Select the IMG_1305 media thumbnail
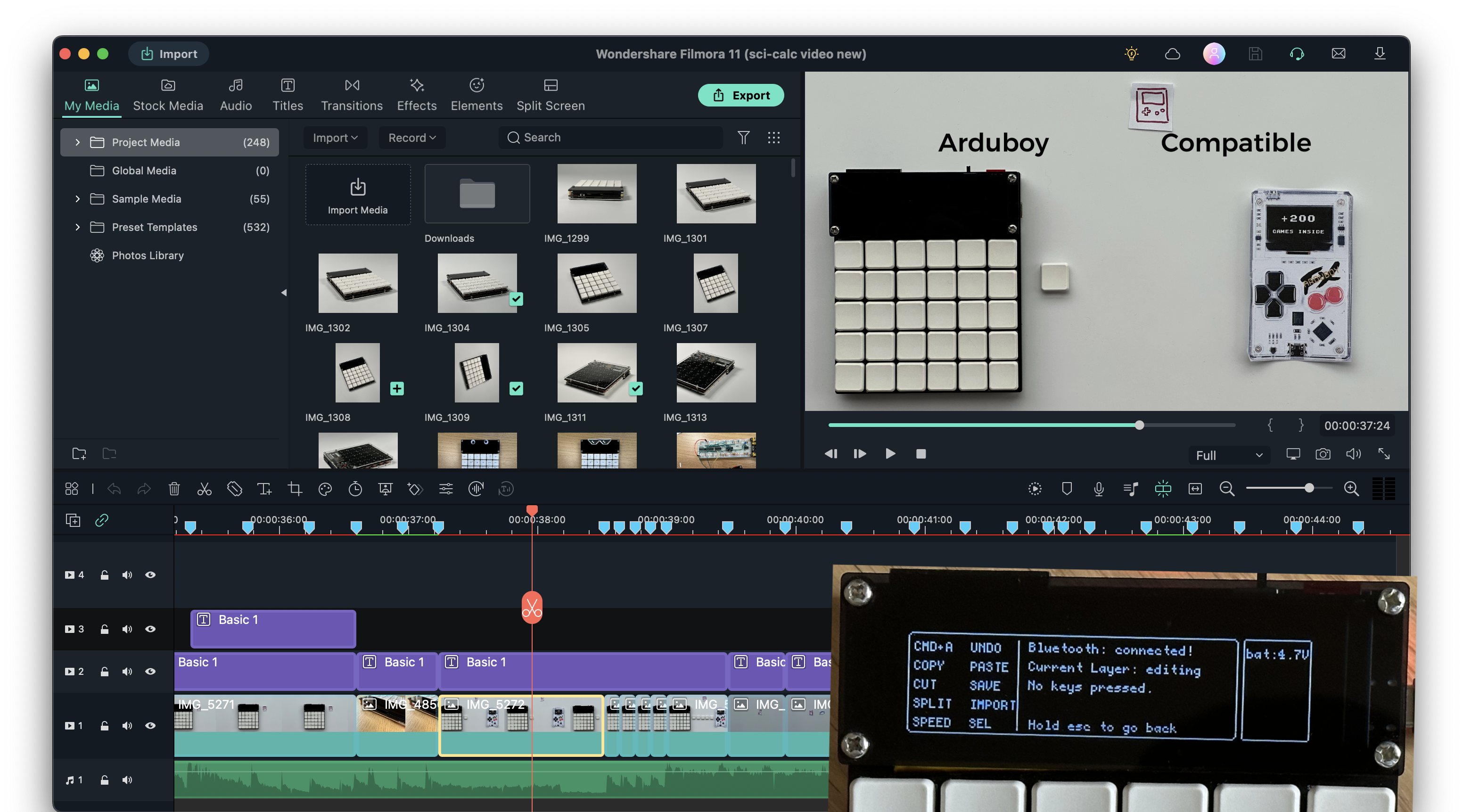 click(x=597, y=283)
